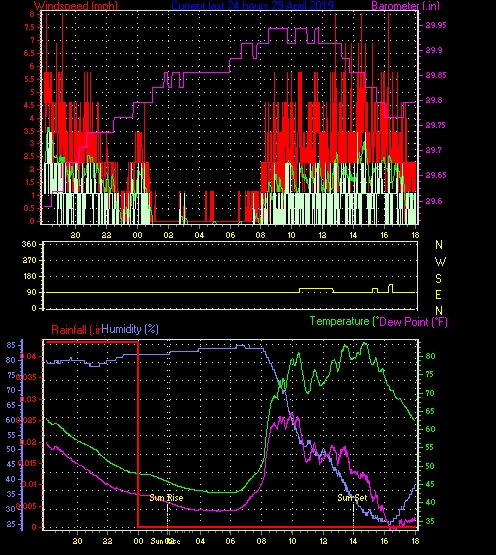Image resolution: width=496 pixels, height=555 pixels.
Task: Select the 29.9 barometer axis label
Action: point(434,50)
